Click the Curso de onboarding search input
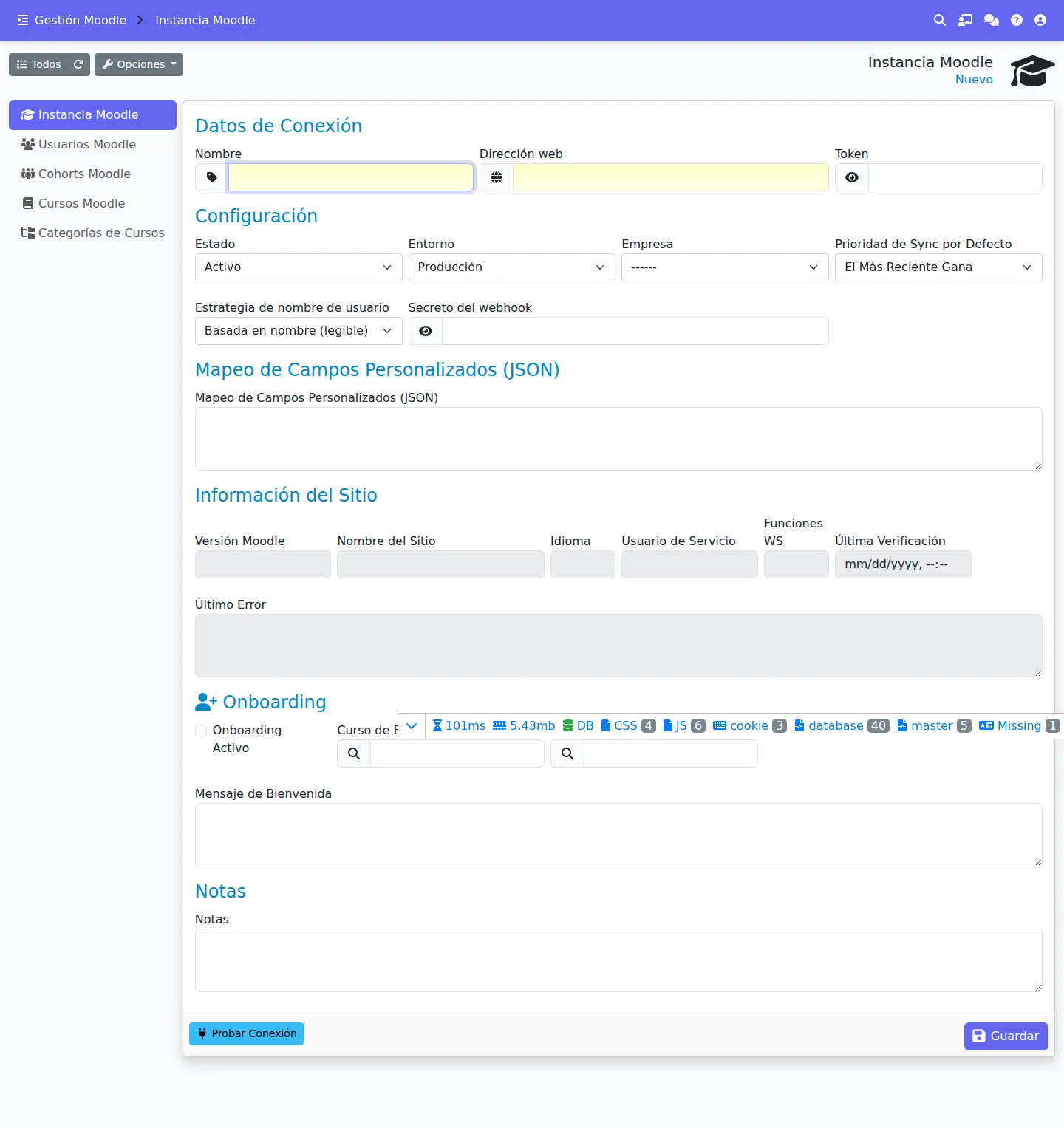Viewport: 1064px width, 1128px height. [x=457, y=753]
